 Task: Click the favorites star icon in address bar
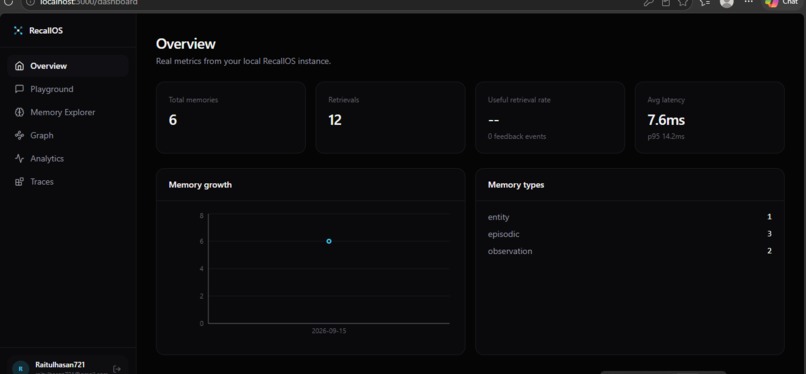tap(683, 3)
